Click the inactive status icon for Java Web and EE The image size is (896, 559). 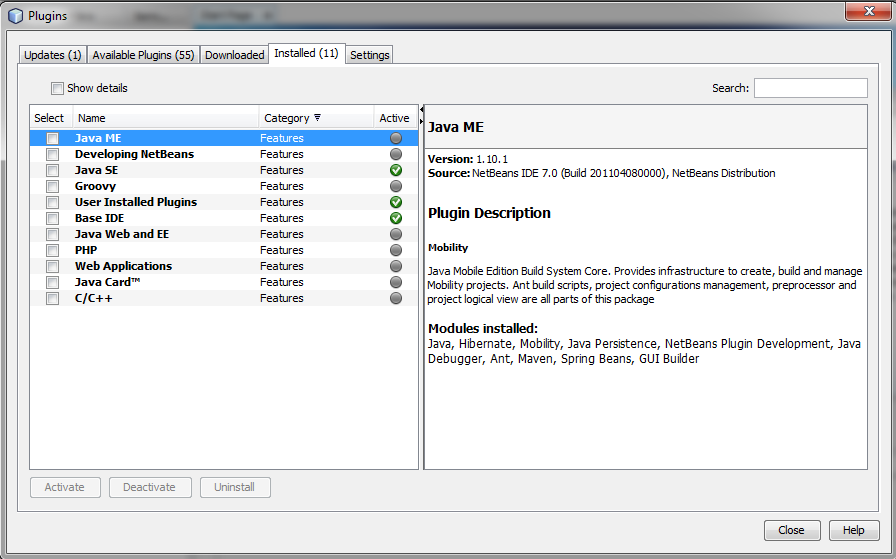[x=395, y=234]
